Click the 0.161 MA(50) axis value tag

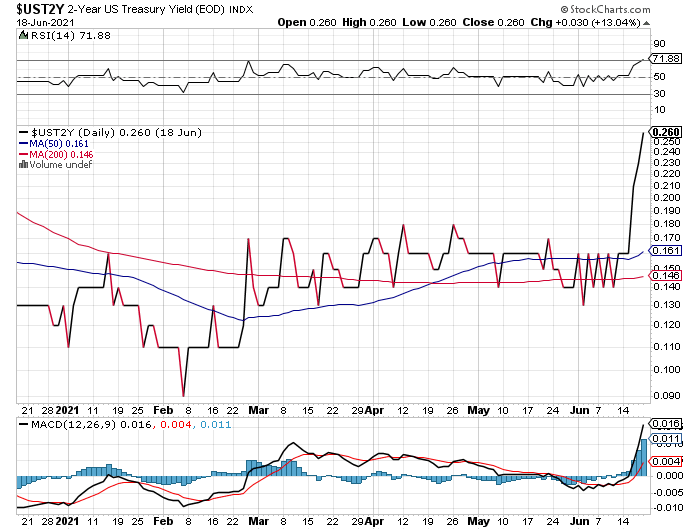click(x=665, y=250)
